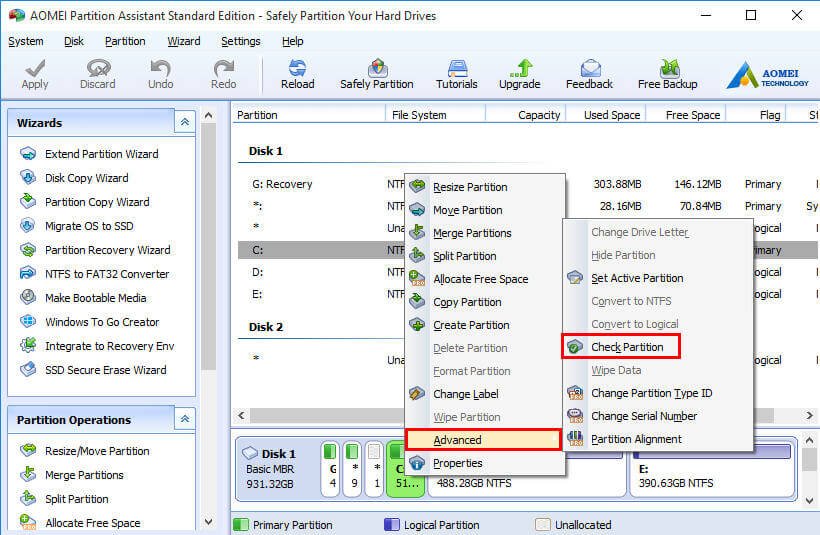Click the Free Backup toolbar icon

pos(667,74)
